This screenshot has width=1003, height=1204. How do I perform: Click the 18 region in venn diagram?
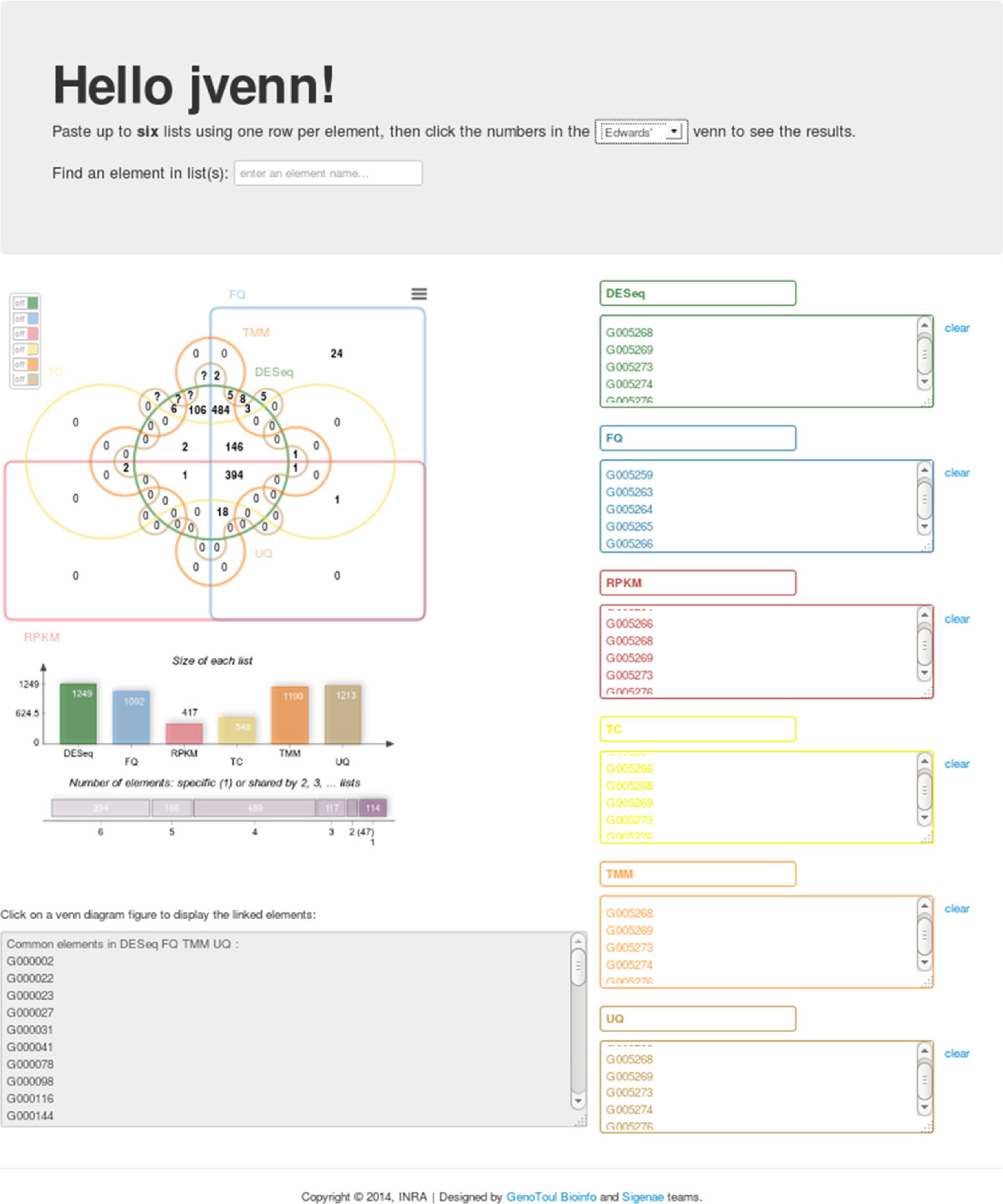pyautogui.click(x=222, y=512)
